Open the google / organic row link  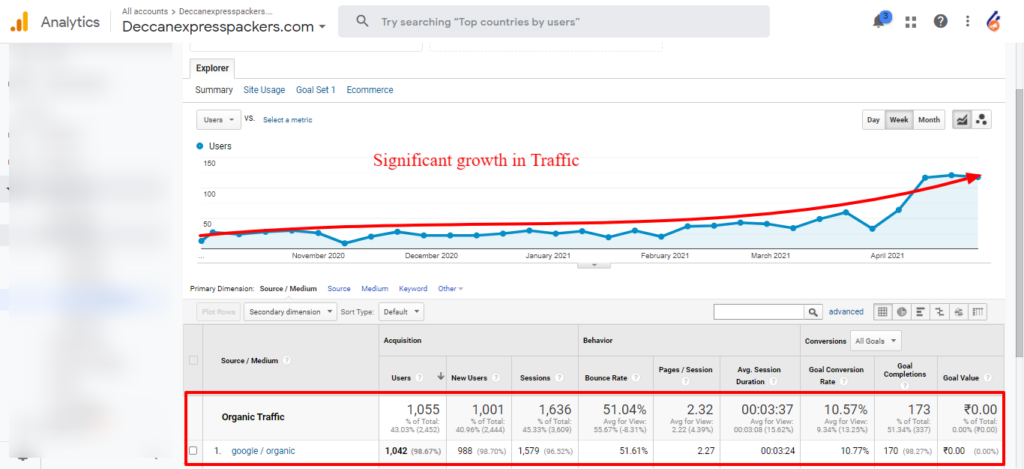point(263,451)
